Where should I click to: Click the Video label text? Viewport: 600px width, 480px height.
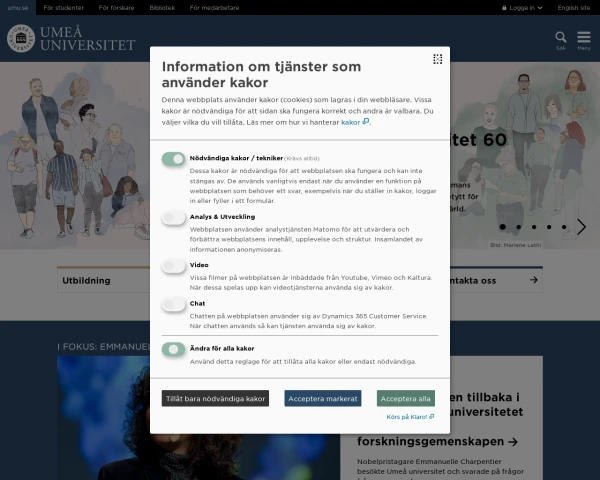(199, 265)
